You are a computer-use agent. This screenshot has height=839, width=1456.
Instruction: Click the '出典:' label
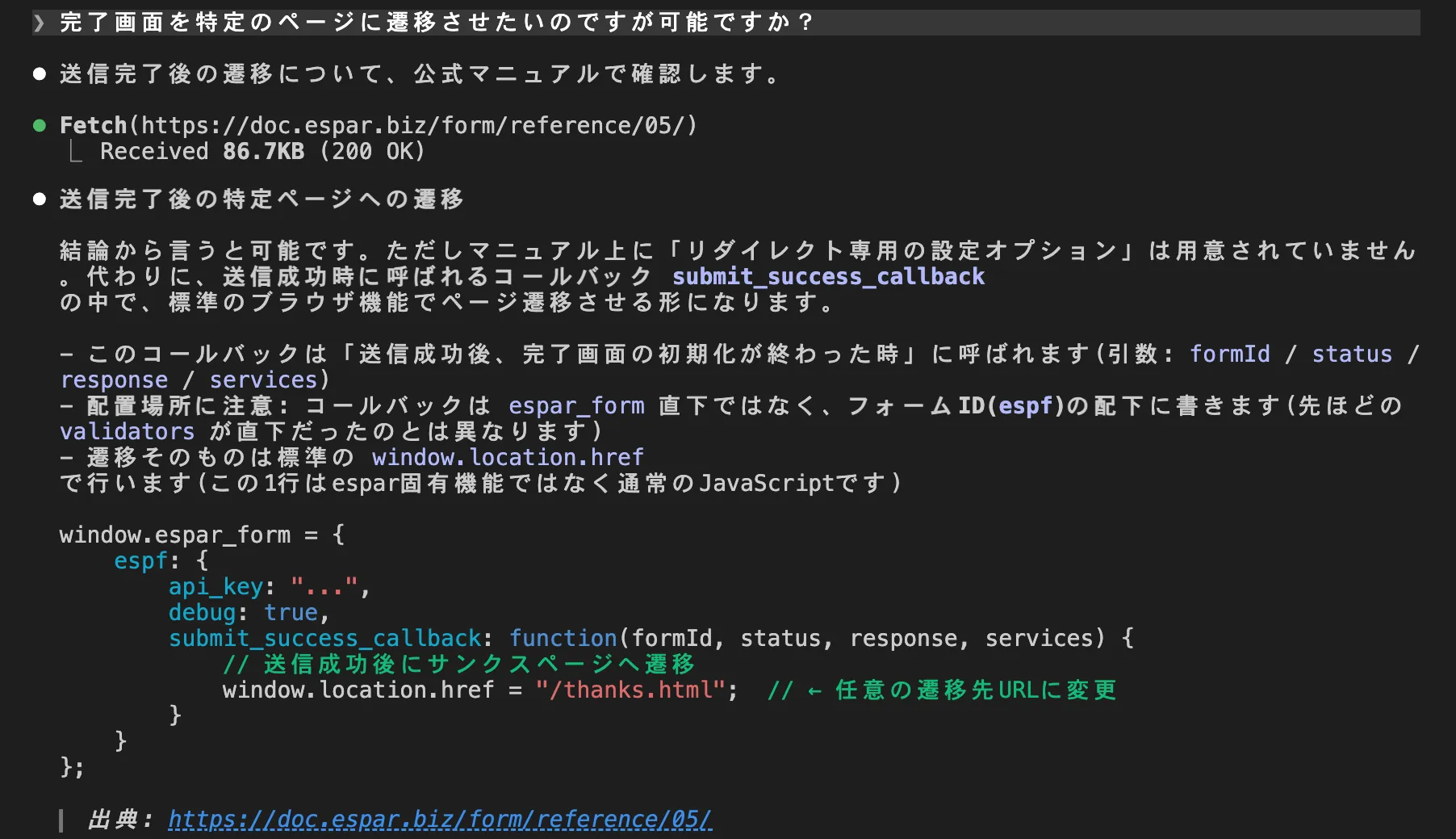click(120, 819)
